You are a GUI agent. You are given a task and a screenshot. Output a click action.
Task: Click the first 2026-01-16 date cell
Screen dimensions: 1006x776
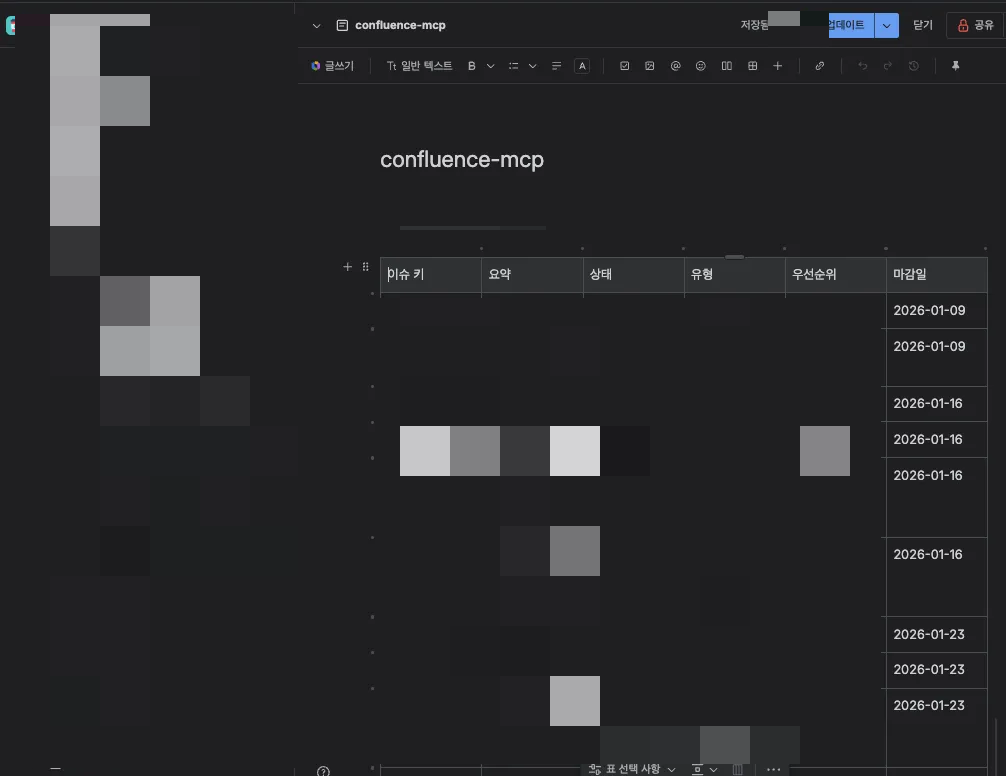point(937,404)
